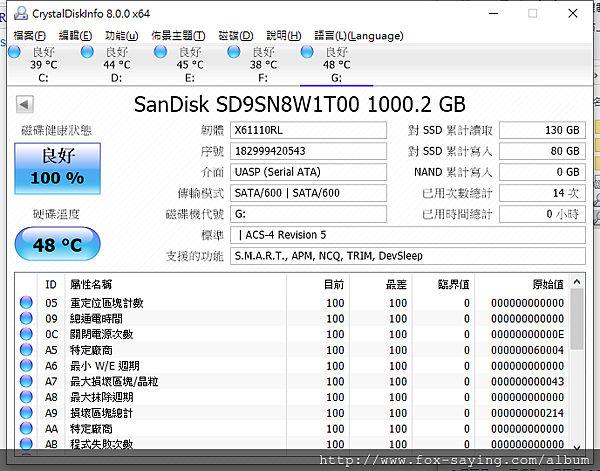Click the 原始值 column header

(522, 284)
